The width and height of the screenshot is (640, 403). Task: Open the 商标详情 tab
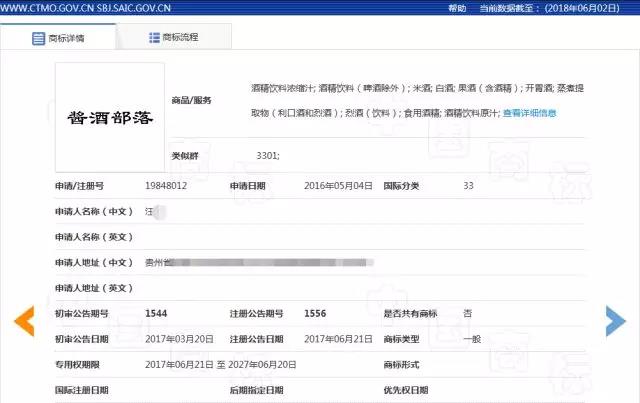(58, 38)
